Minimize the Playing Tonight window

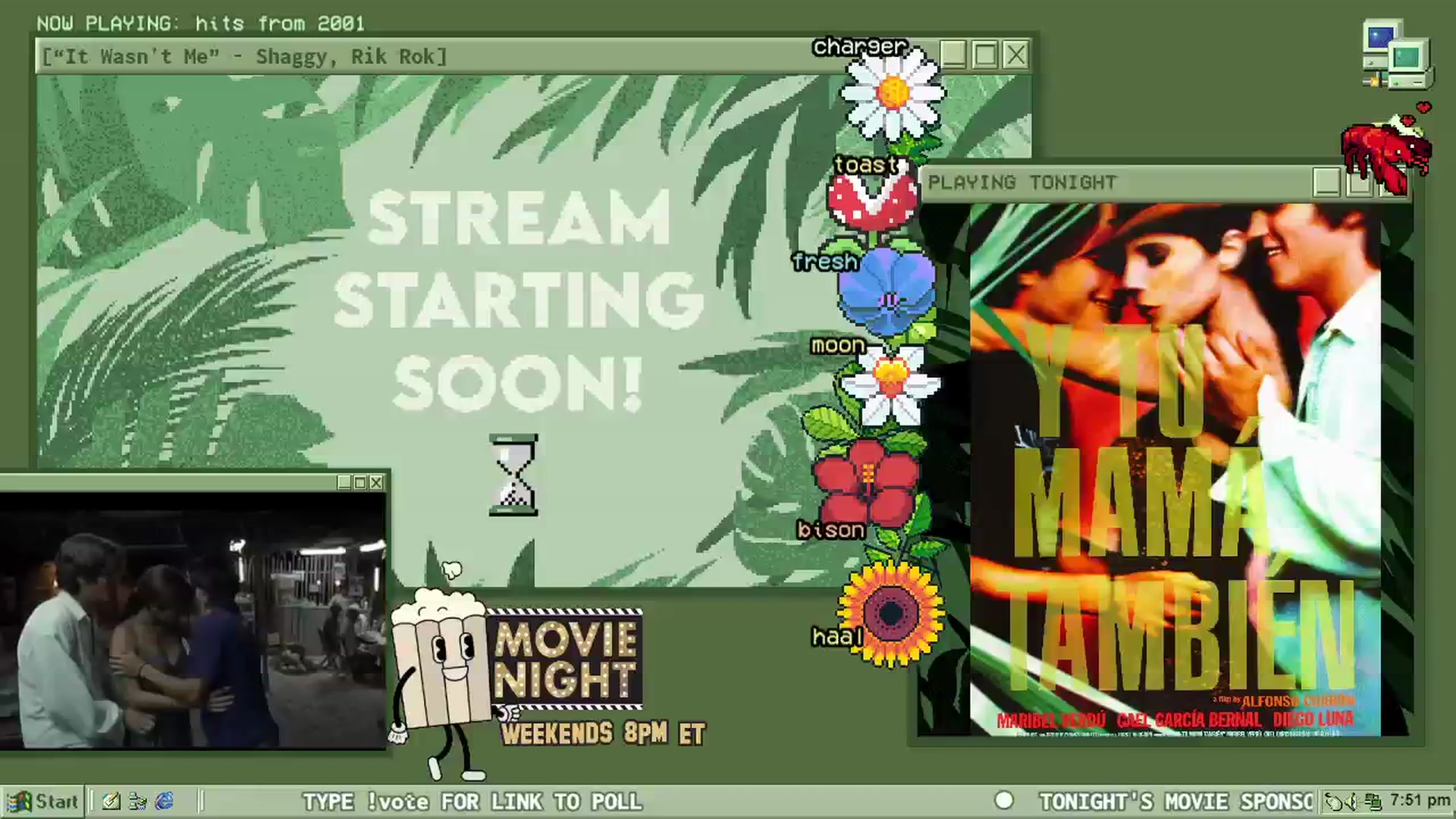(x=1326, y=182)
